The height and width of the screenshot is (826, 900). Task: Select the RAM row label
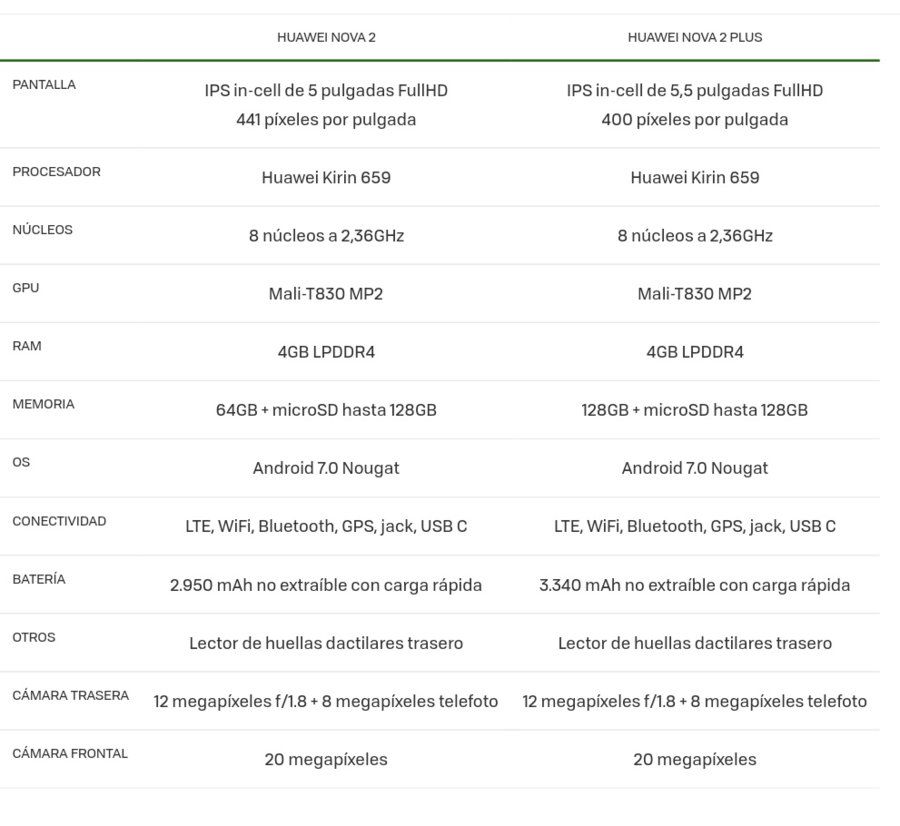(x=27, y=346)
